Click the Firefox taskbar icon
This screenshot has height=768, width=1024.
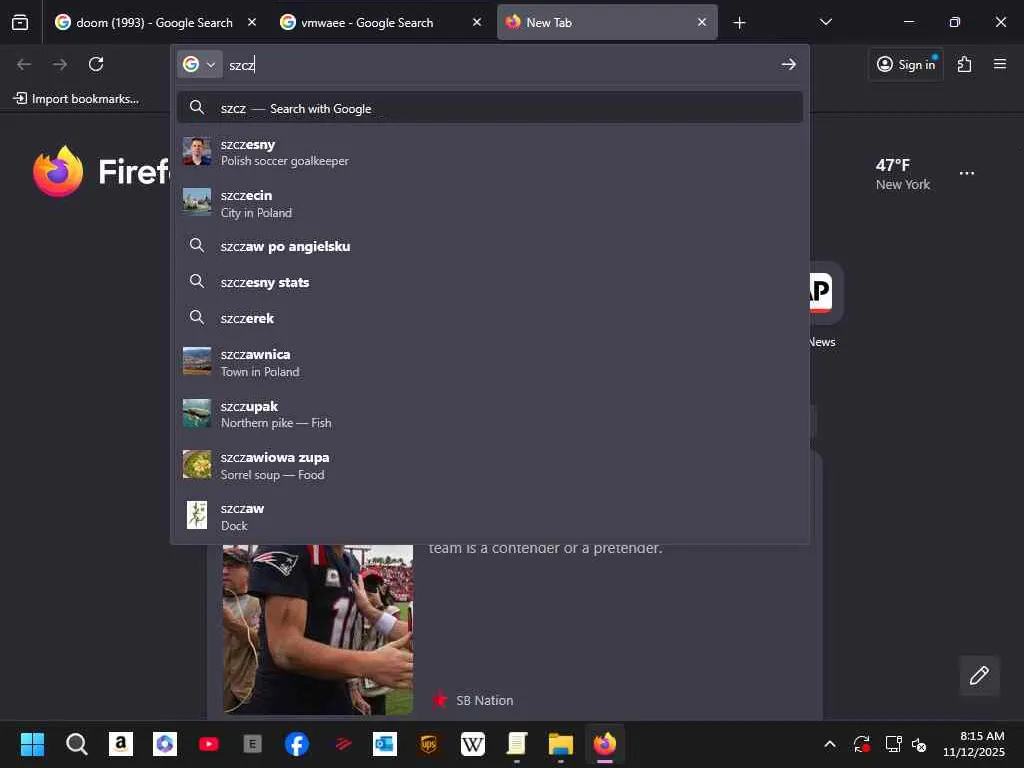(x=605, y=744)
